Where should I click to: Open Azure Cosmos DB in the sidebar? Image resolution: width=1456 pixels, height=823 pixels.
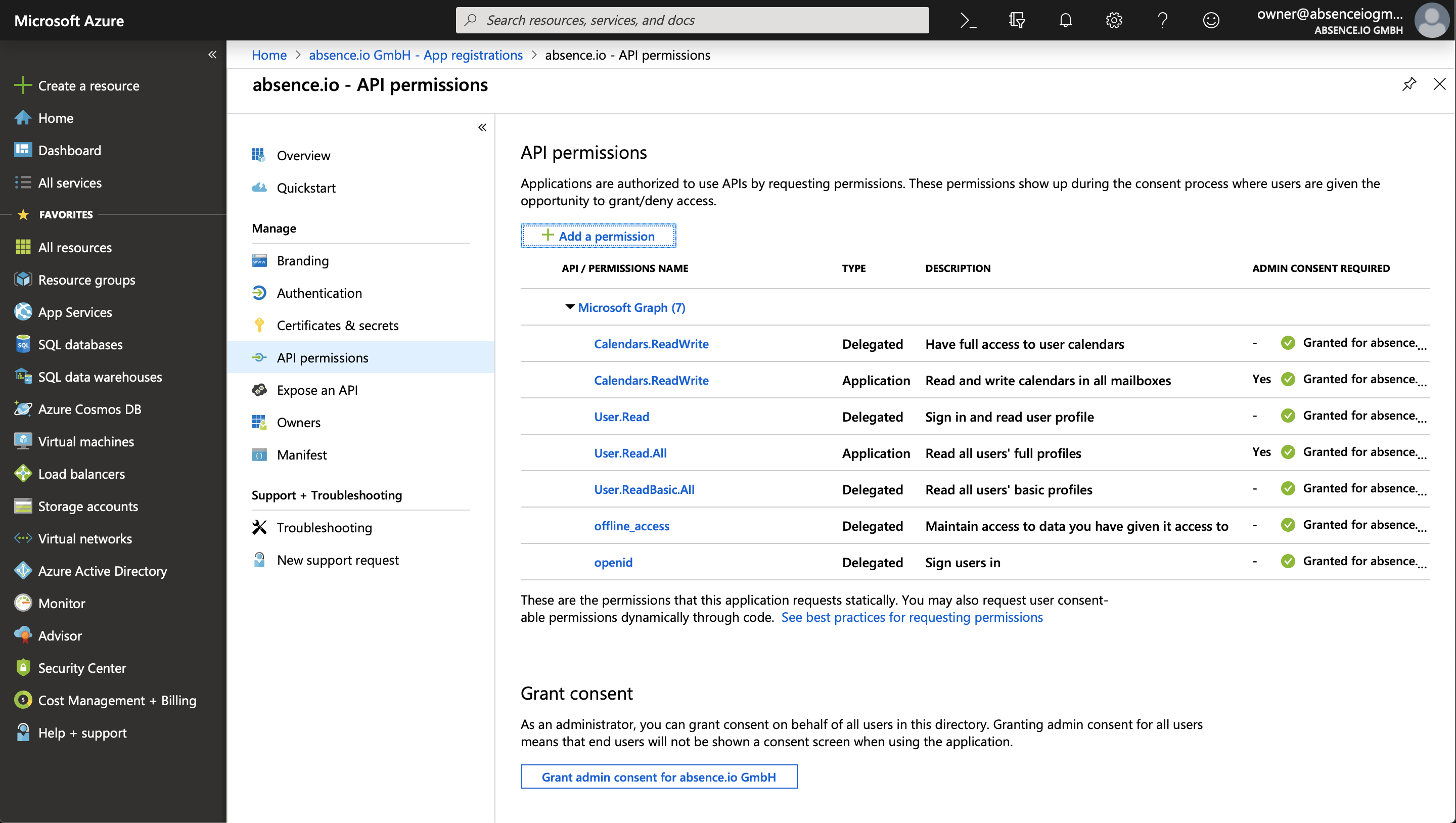(90, 408)
